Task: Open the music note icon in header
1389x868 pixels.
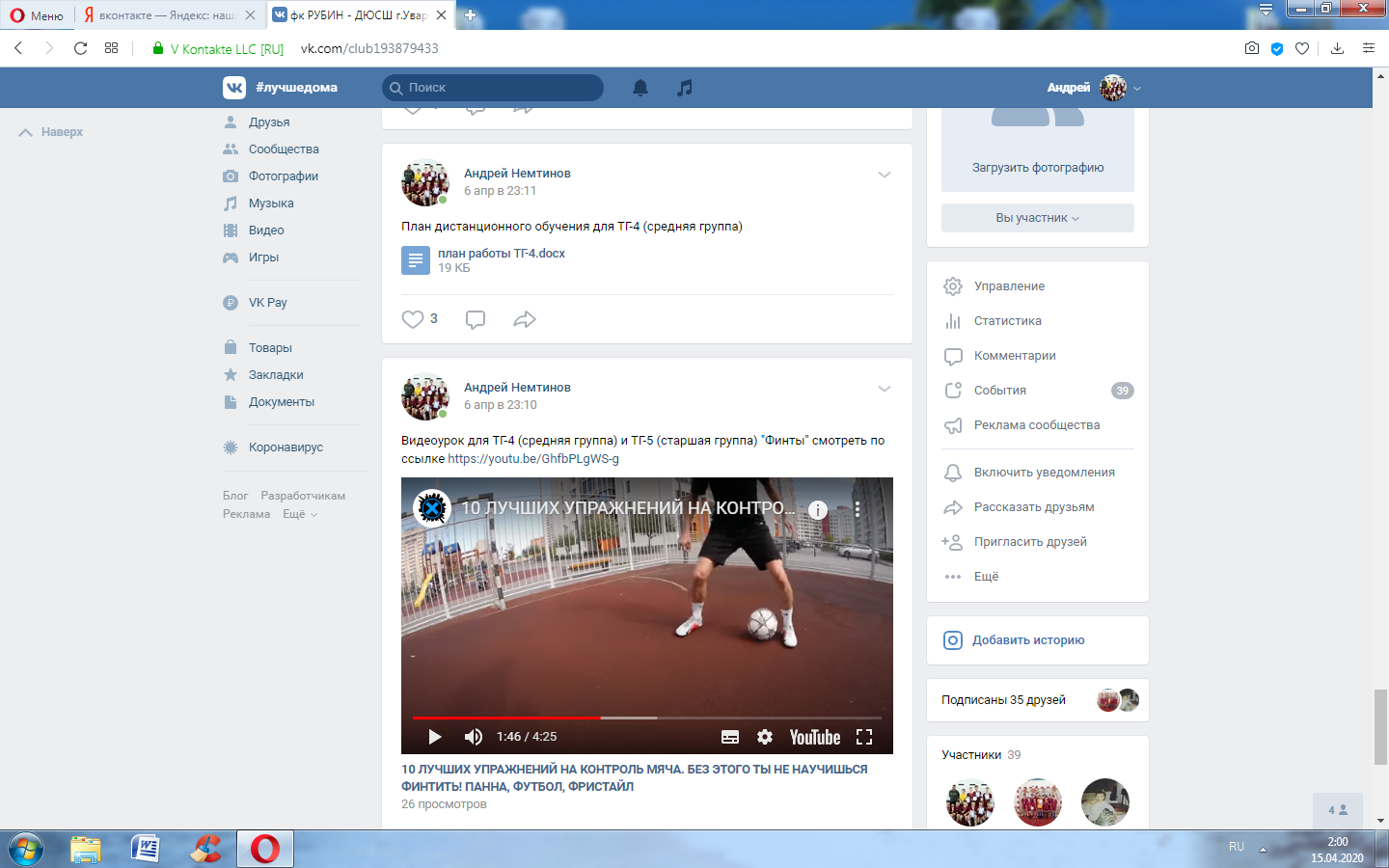Action: tap(685, 88)
